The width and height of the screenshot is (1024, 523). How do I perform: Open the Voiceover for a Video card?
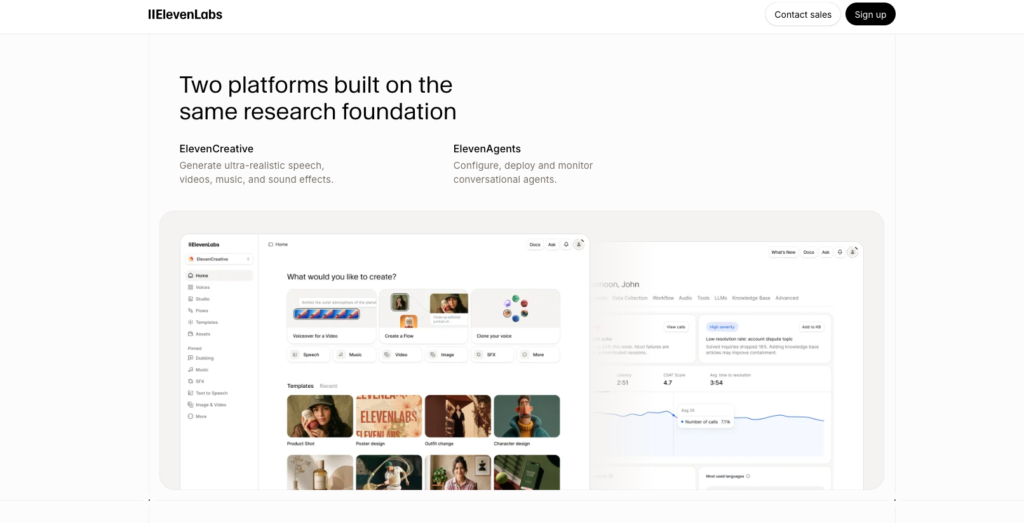coord(332,316)
